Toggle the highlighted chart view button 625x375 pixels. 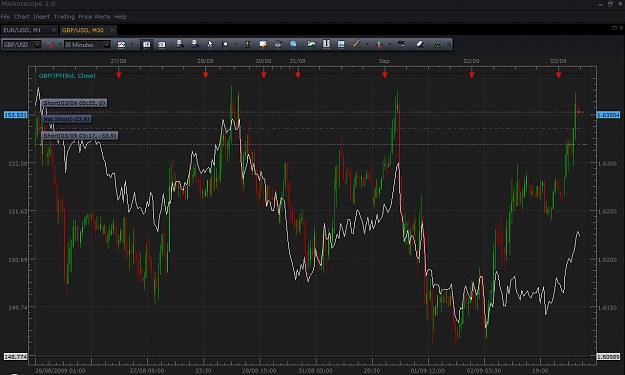pyautogui.click(x=146, y=45)
